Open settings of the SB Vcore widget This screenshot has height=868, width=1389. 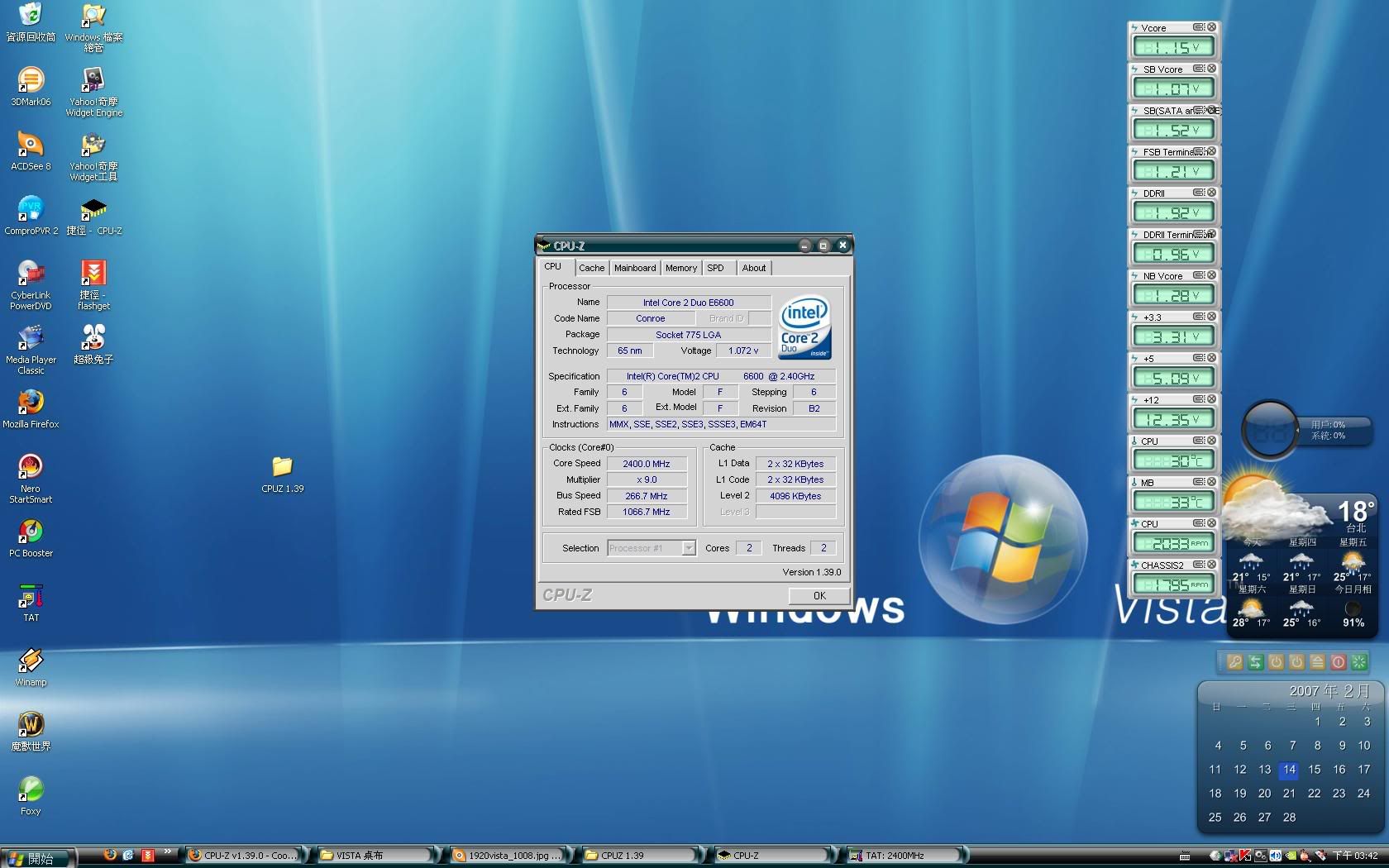1198,69
